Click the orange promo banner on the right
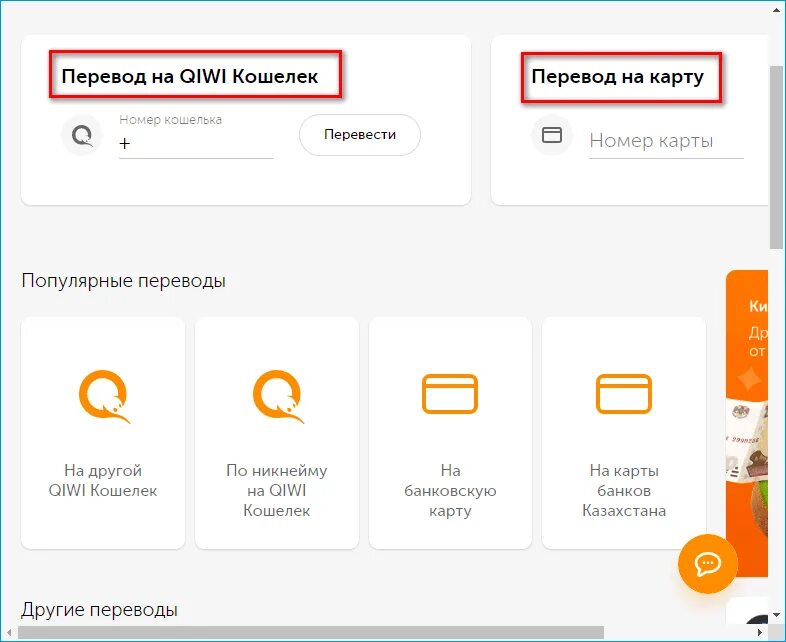Screen dimensions: 786x642 tap(747, 421)
